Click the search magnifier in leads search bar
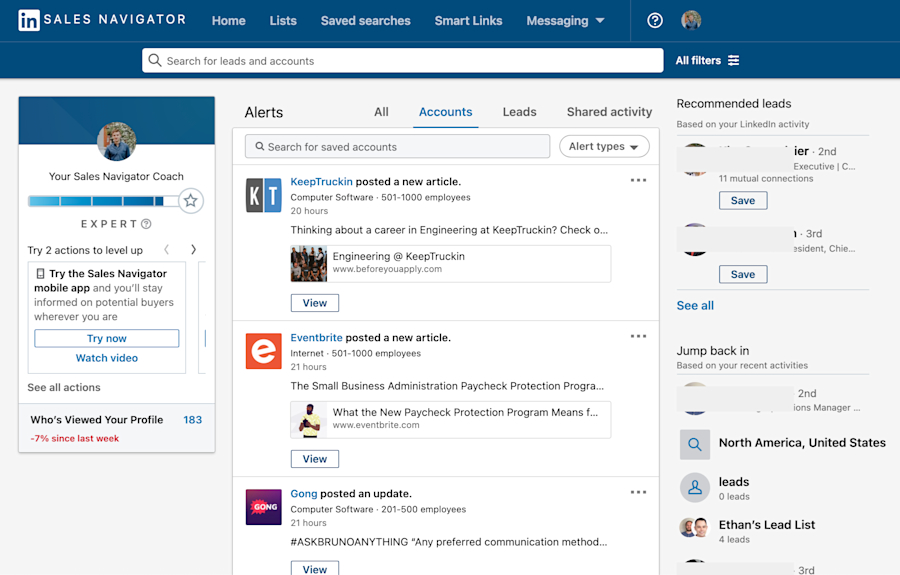 (154, 60)
